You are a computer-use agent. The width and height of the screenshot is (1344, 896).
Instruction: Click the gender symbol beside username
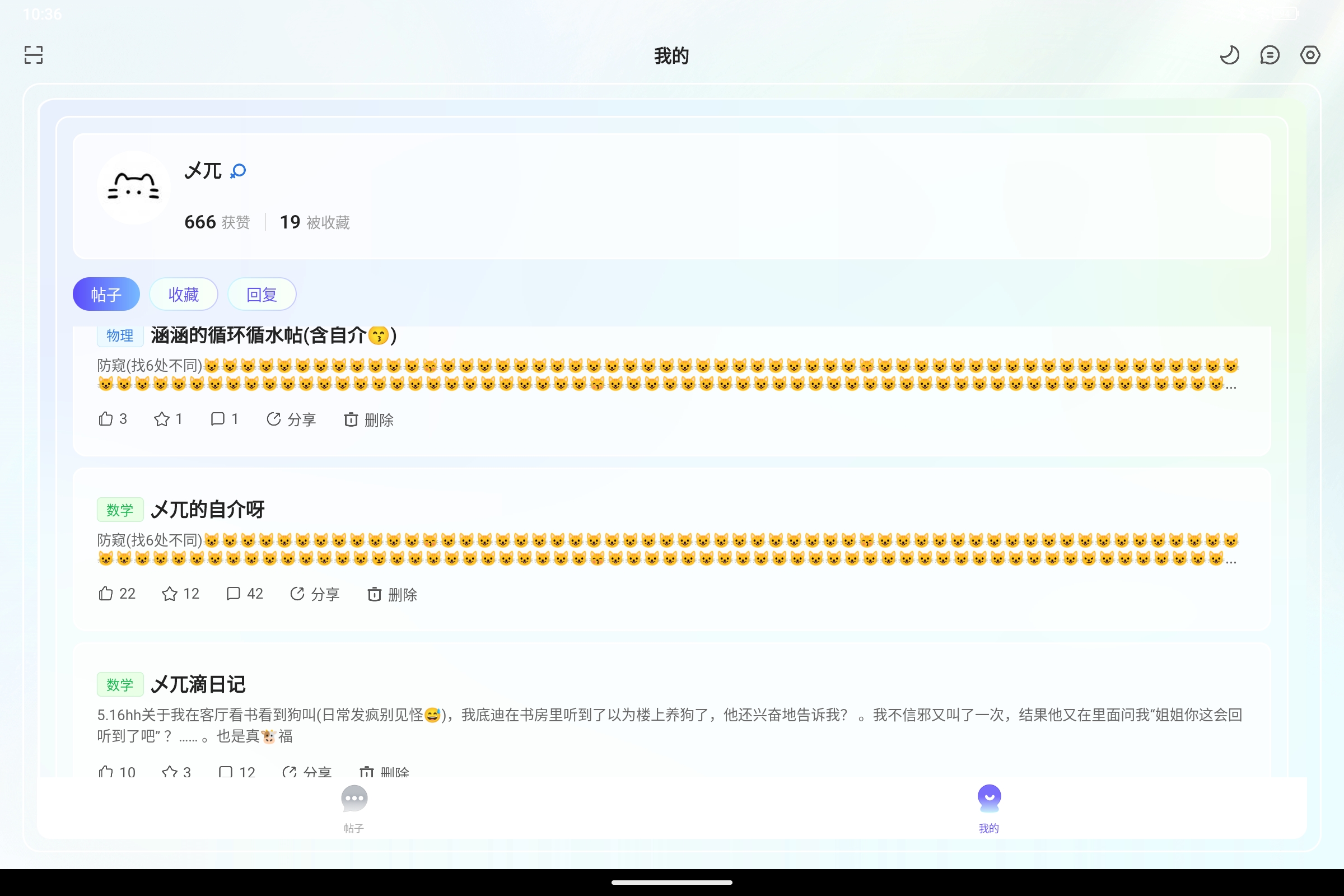237,171
